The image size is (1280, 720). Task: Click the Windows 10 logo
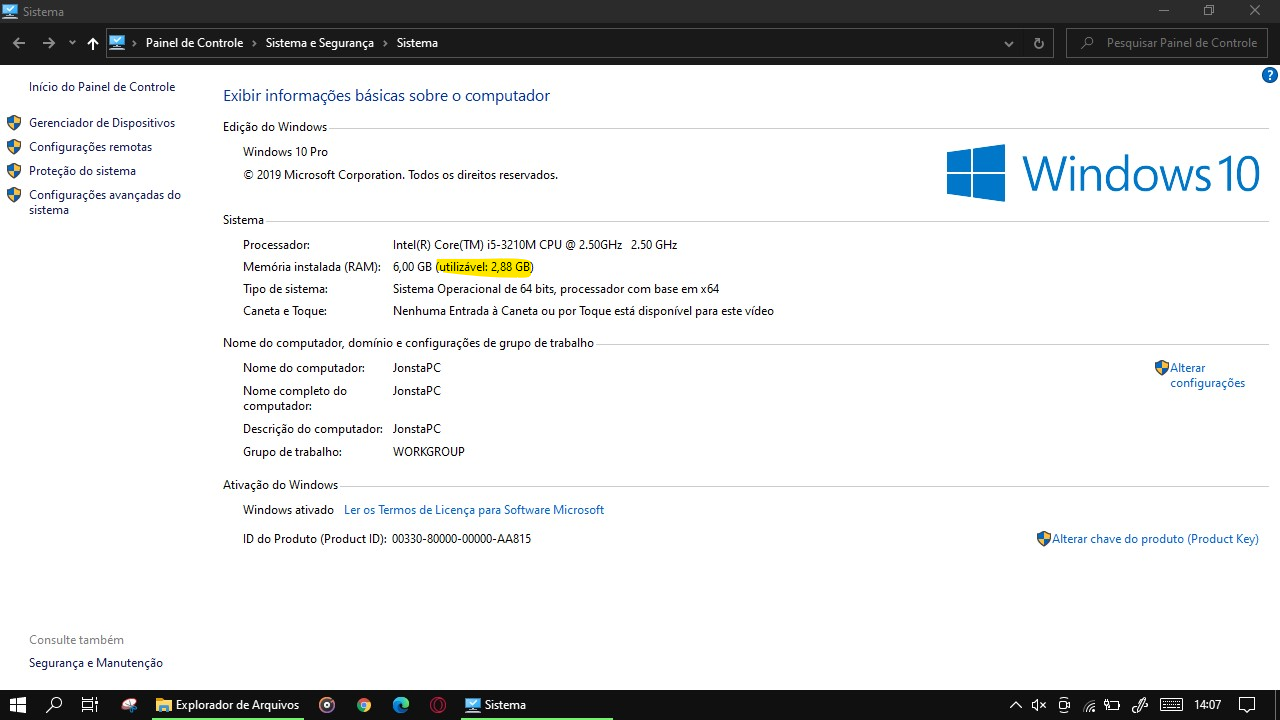1103,173
